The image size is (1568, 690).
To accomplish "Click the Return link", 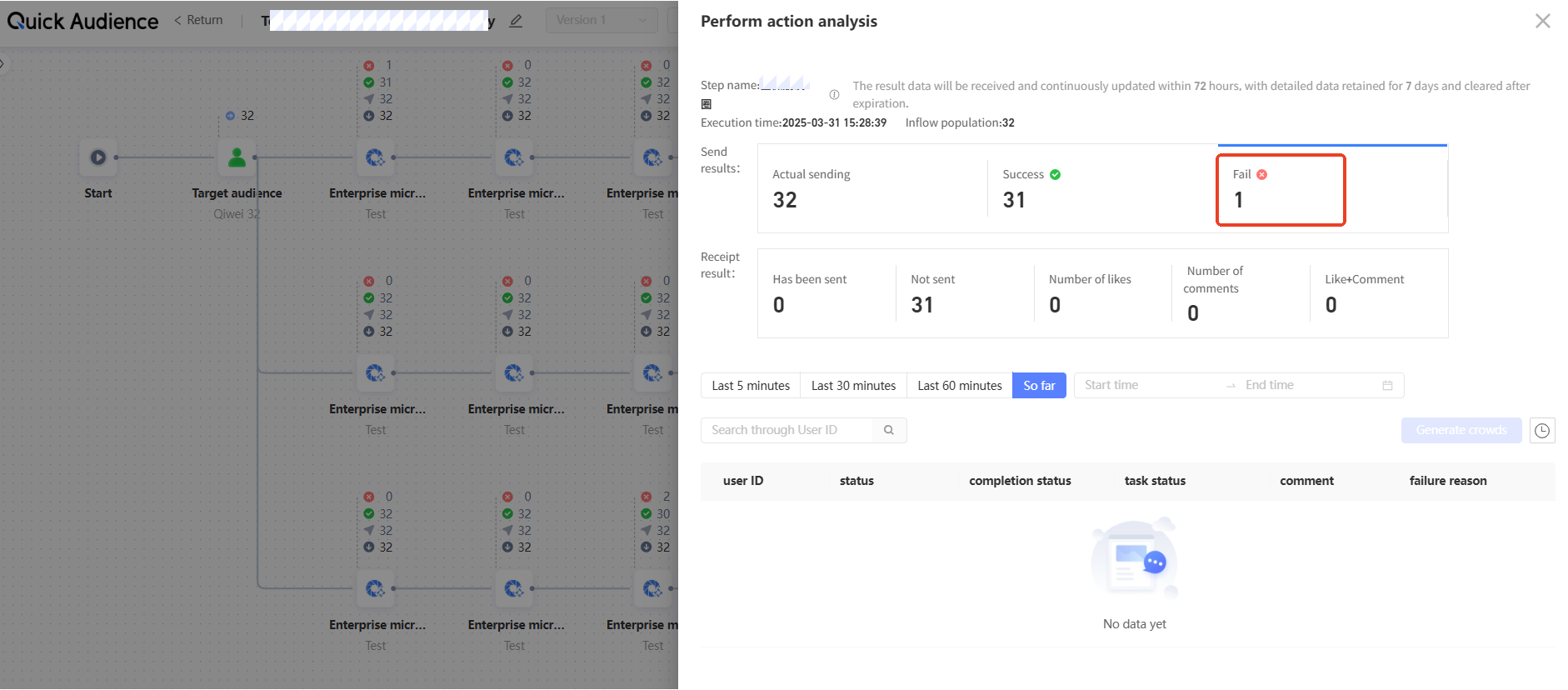I will (199, 20).
